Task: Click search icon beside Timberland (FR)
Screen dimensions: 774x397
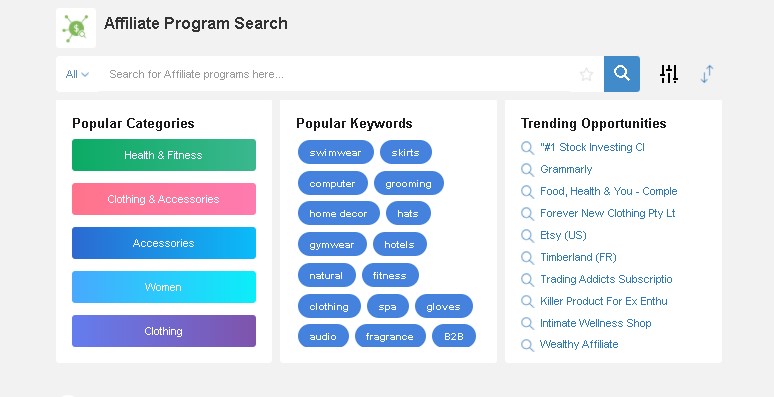Action: (x=527, y=257)
